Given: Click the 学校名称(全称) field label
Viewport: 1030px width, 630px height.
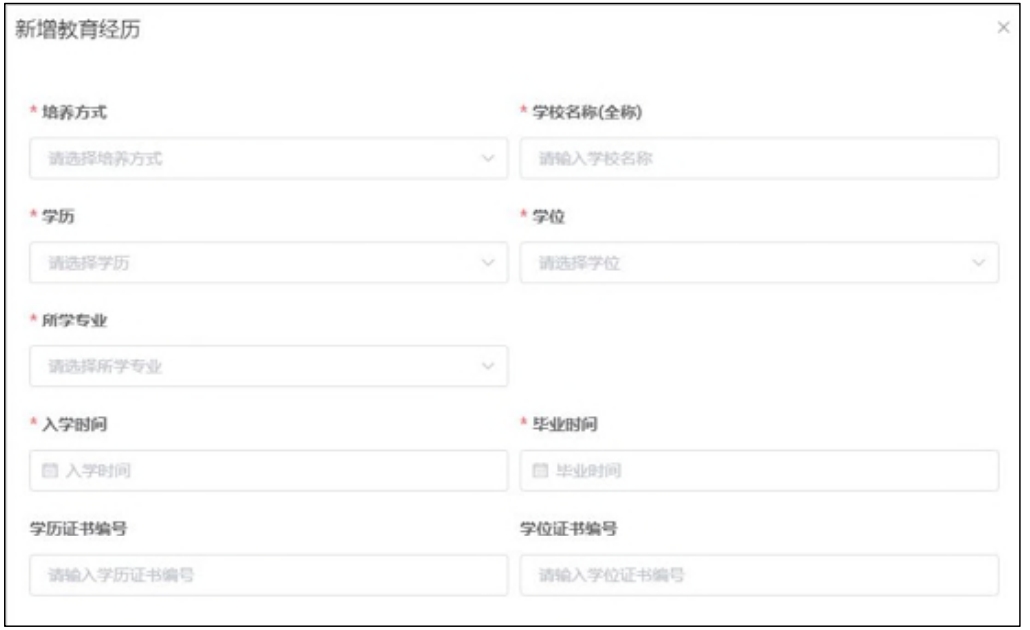Looking at the screenshot, I should coord(586,112).
